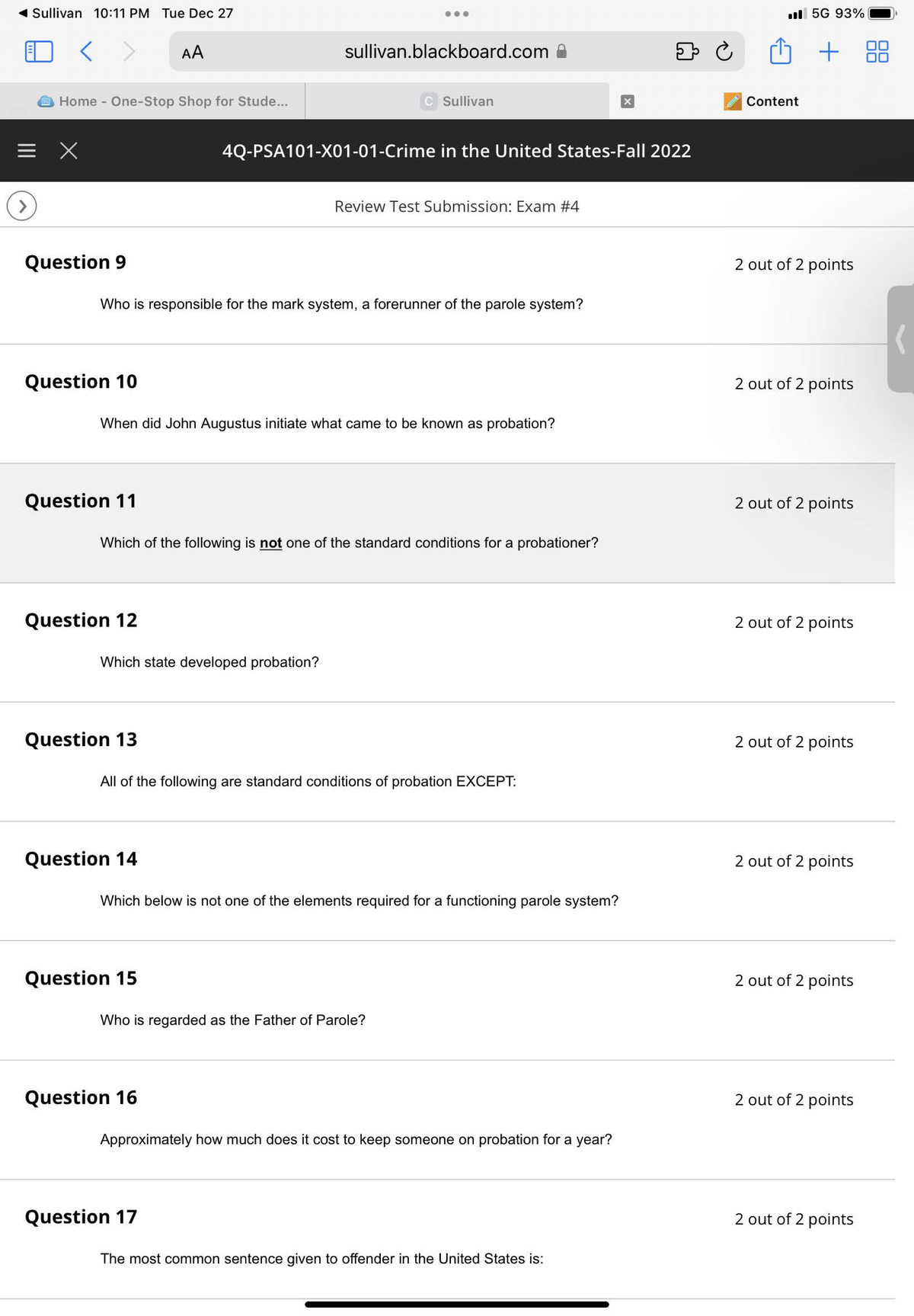Close the Sullivan tab
Image resolution: width=914 pixels, height=1316 pixels.
point(628,101)
